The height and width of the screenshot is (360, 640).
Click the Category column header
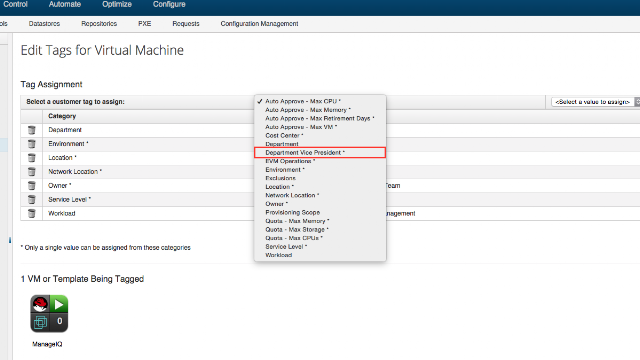pyautogui.click(x=62, y=116)
